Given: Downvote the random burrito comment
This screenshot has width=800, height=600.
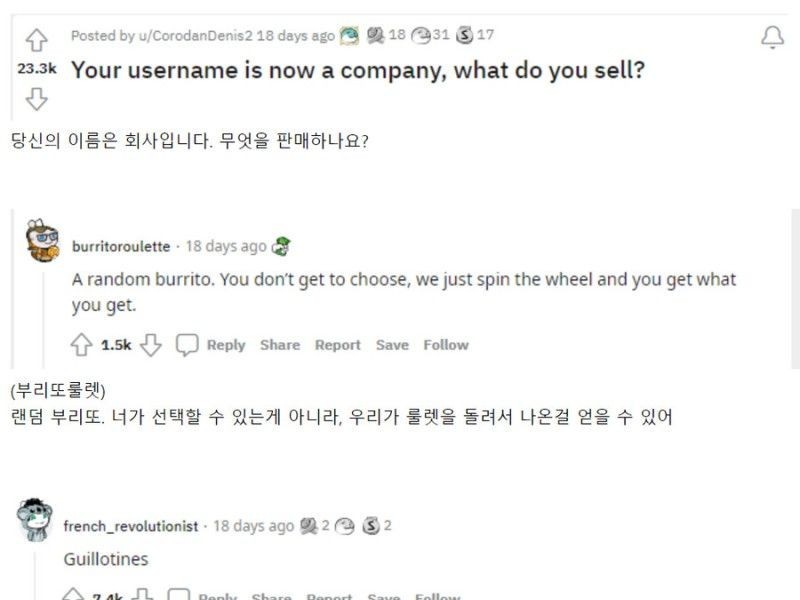Looking at the screenshot, I should [x=150, y=345].
